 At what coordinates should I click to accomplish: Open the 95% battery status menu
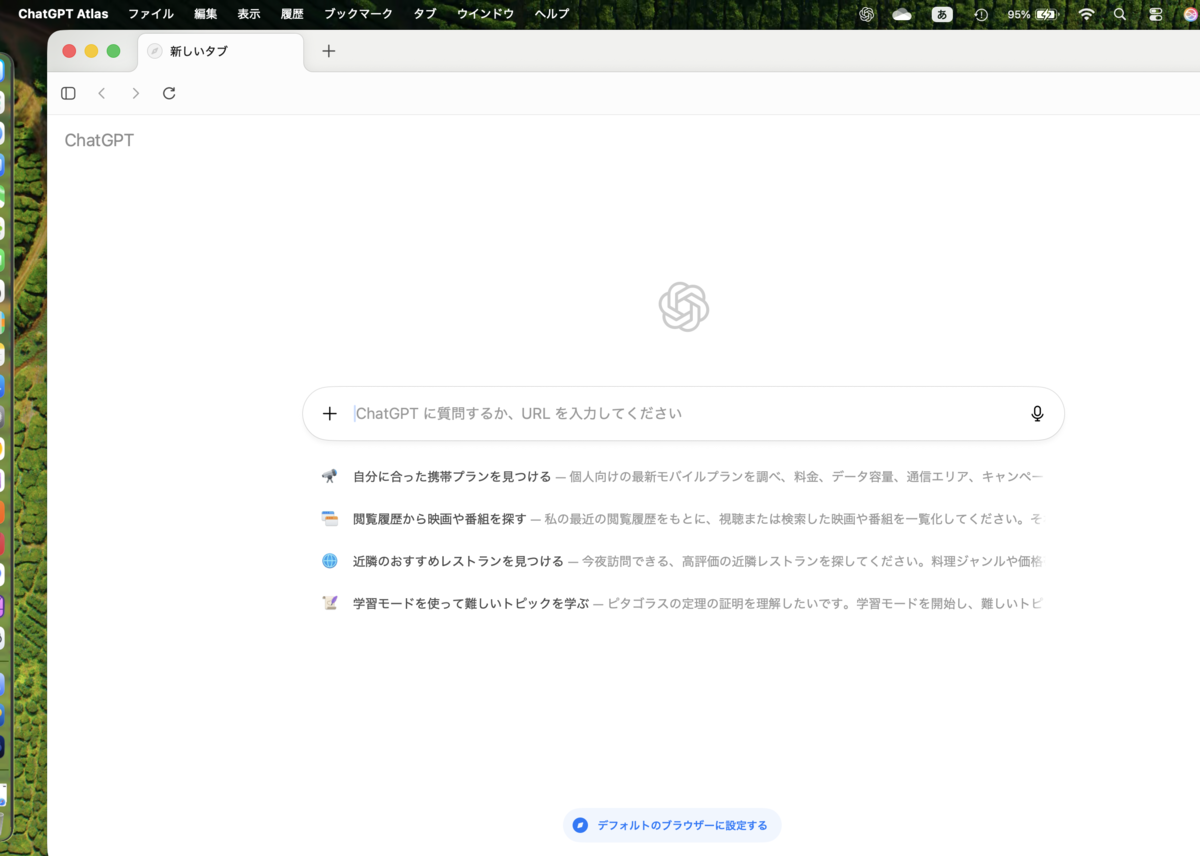click(x=1032, y=14)
